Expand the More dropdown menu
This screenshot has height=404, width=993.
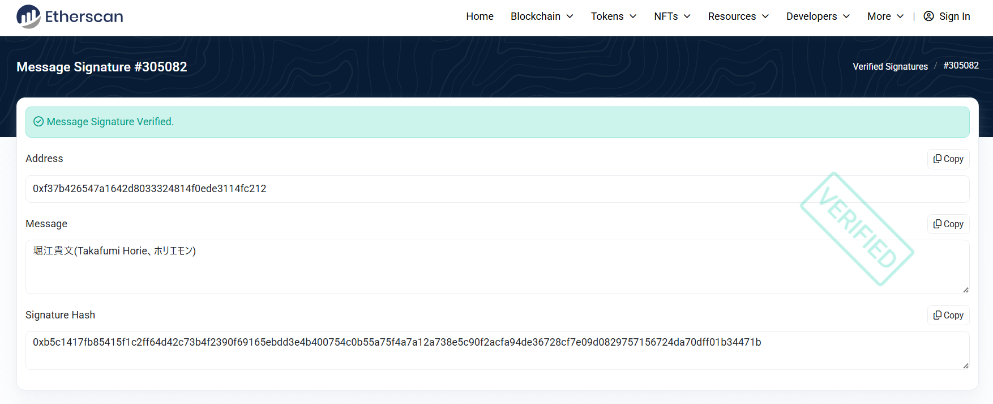click(885, 16)
